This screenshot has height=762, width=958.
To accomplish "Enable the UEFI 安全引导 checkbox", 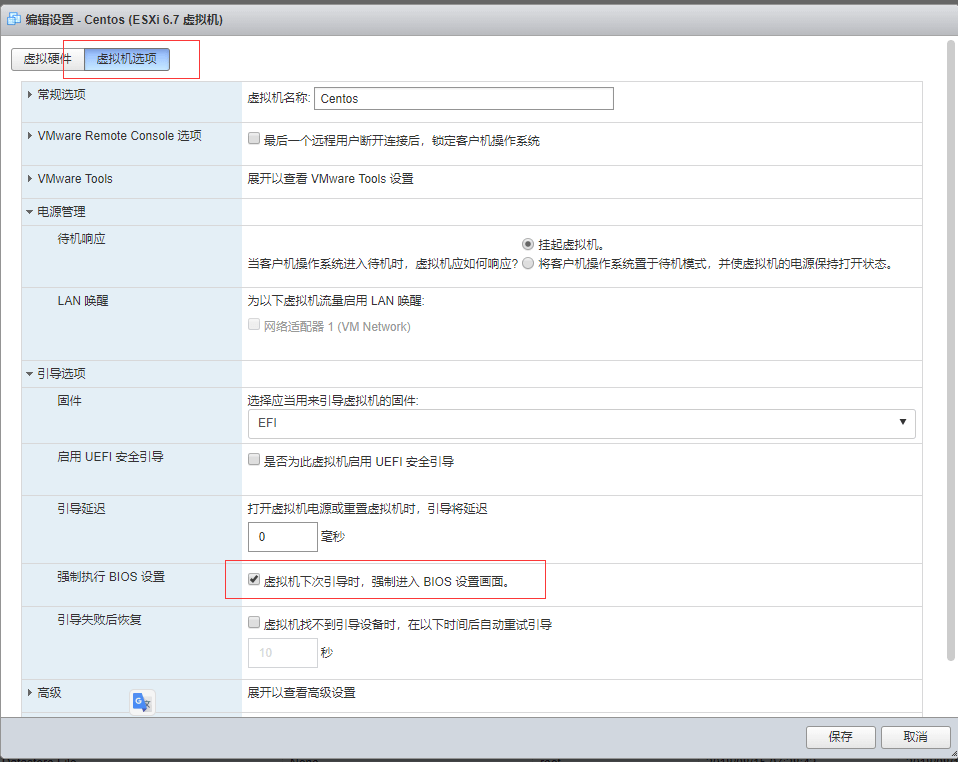I will (253, 458).
